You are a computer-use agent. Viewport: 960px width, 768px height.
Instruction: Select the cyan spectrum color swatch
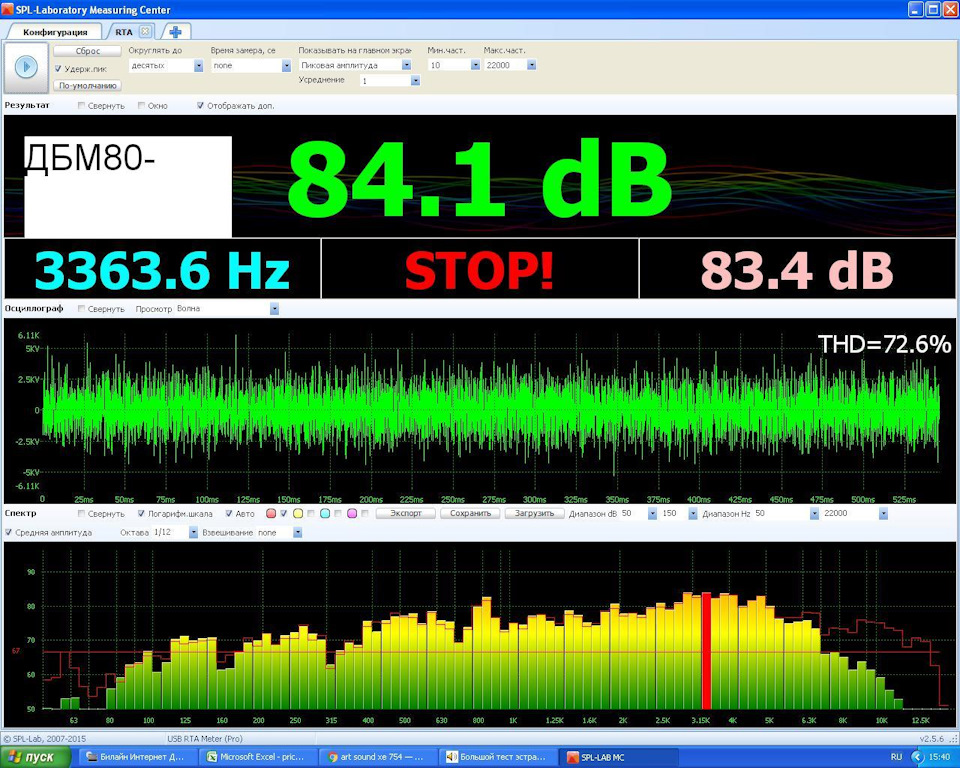[325, 513]
